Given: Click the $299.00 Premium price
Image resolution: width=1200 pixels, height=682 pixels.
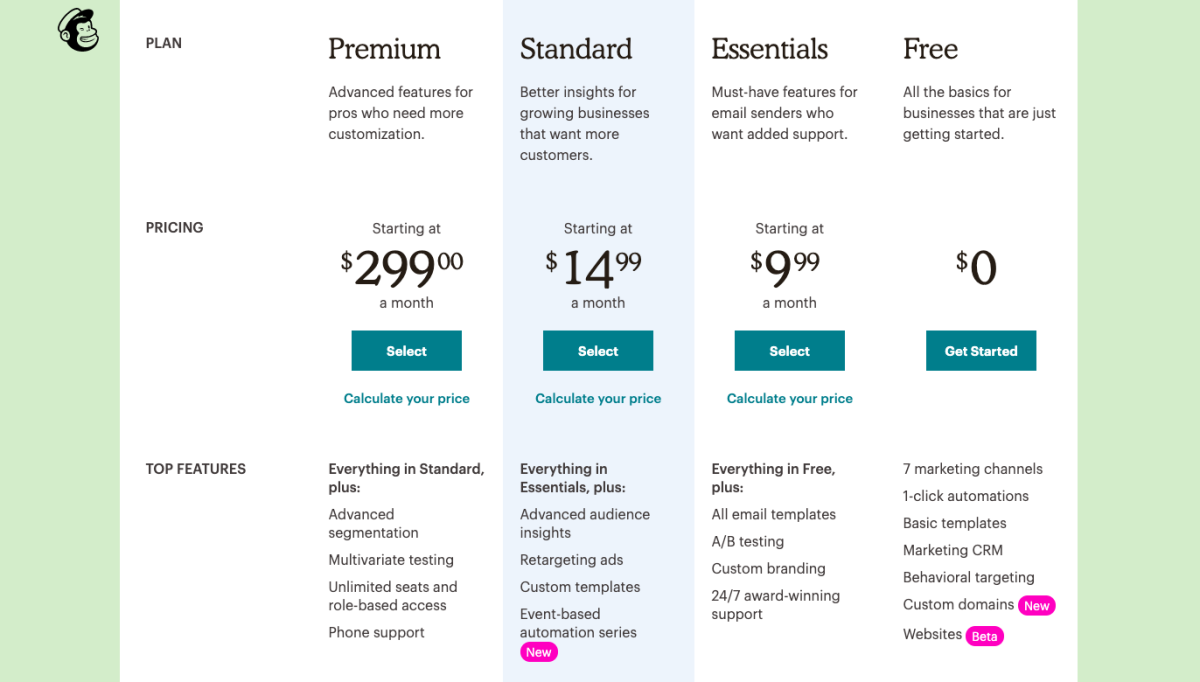Looking at the screenshot, I should pyautogui.click(x=402, y=268).
